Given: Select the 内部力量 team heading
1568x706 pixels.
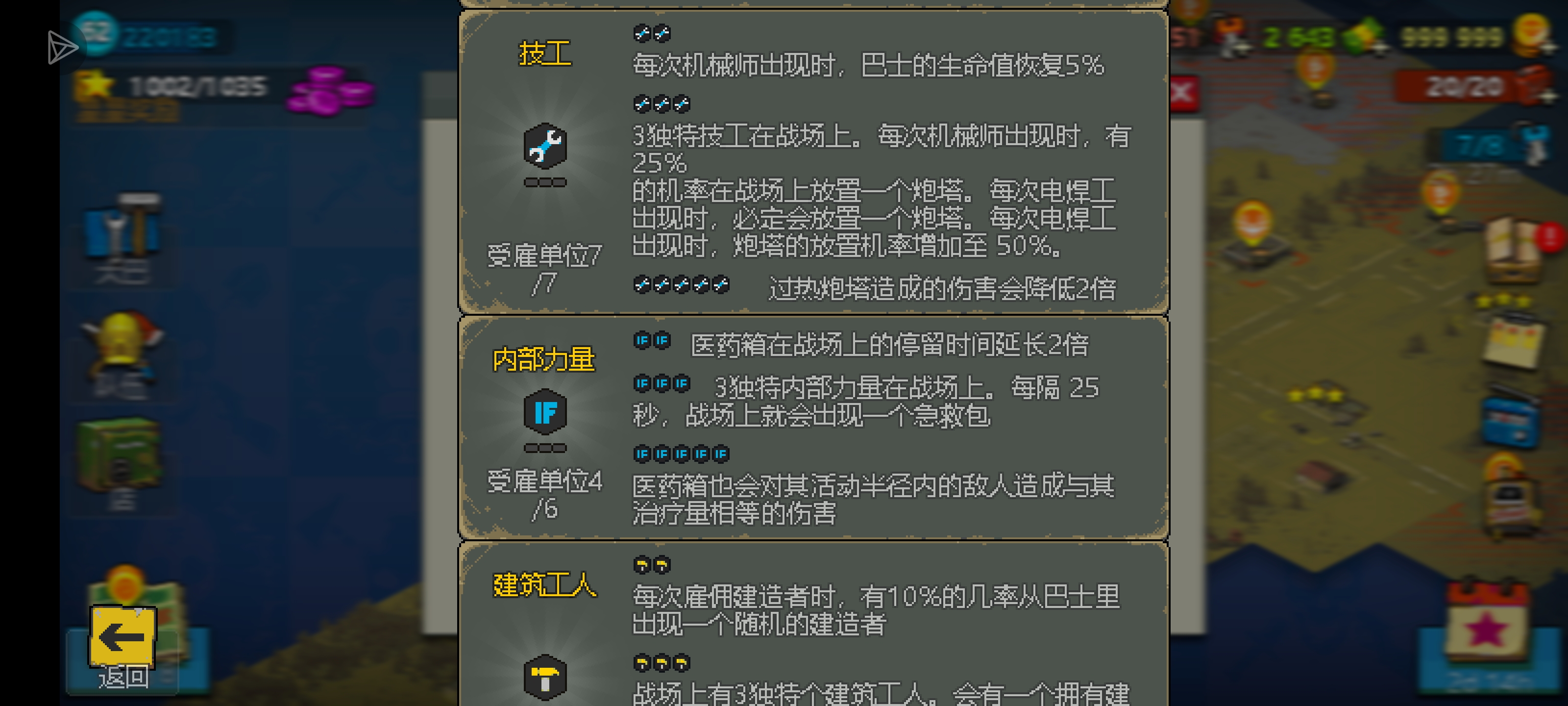Looking at the screenshot, I should 543,359.
